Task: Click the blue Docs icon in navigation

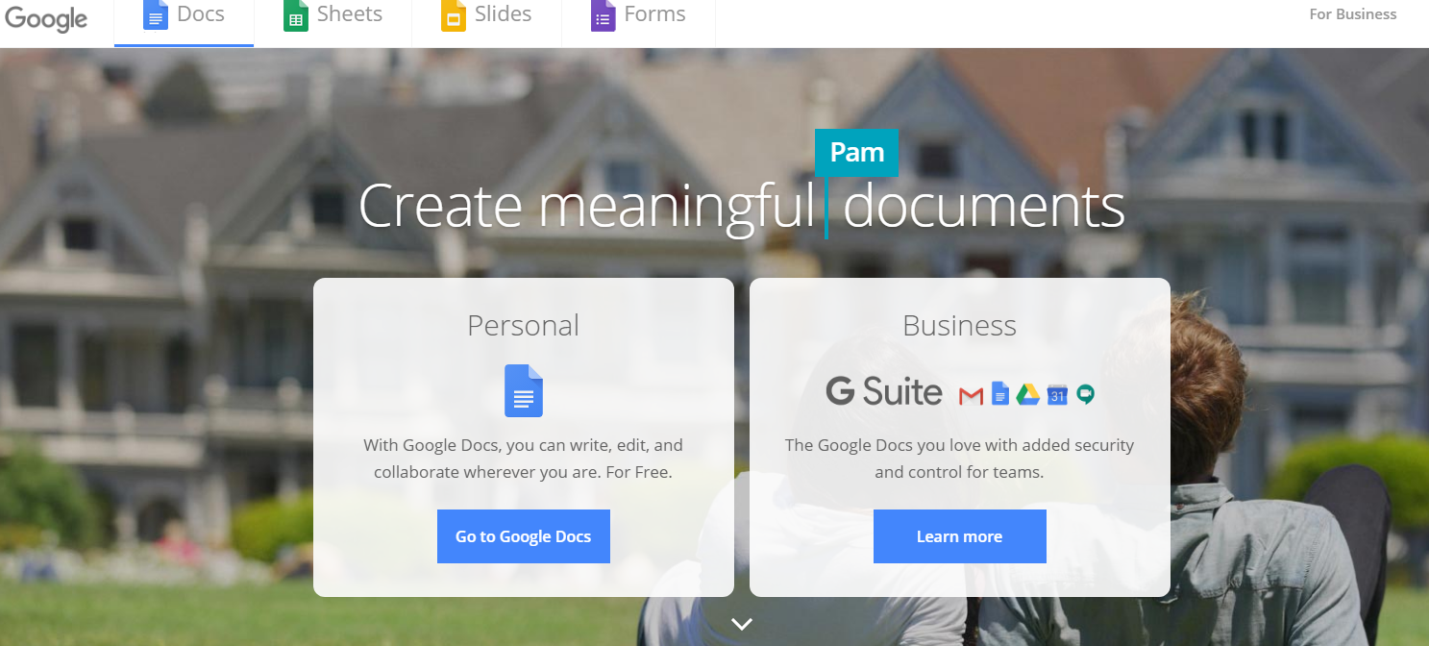Action: 155,15
